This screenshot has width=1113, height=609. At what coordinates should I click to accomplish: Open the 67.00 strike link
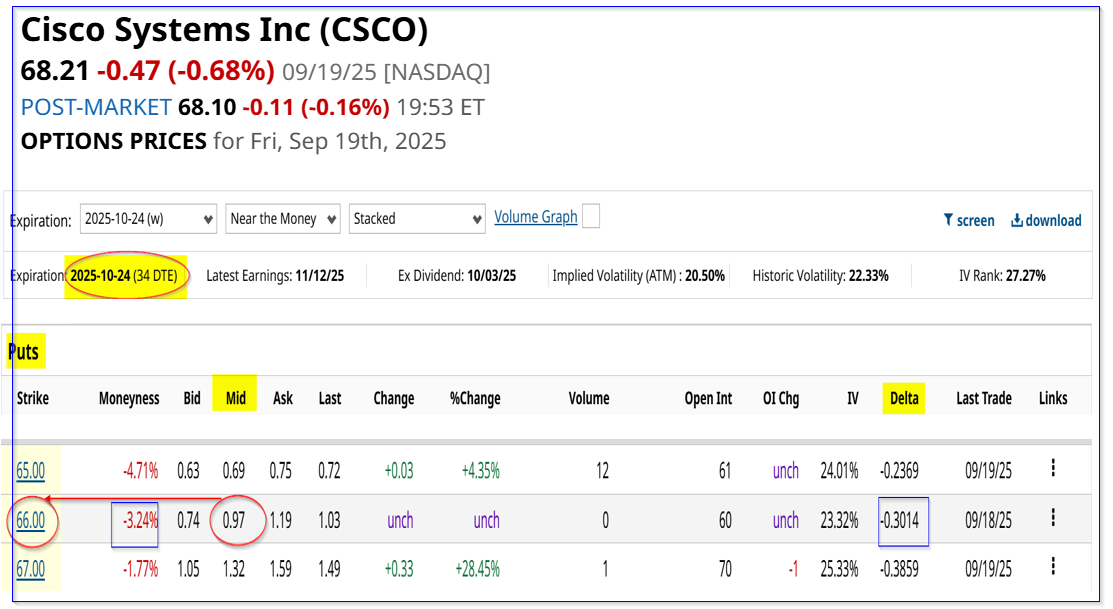31,569
